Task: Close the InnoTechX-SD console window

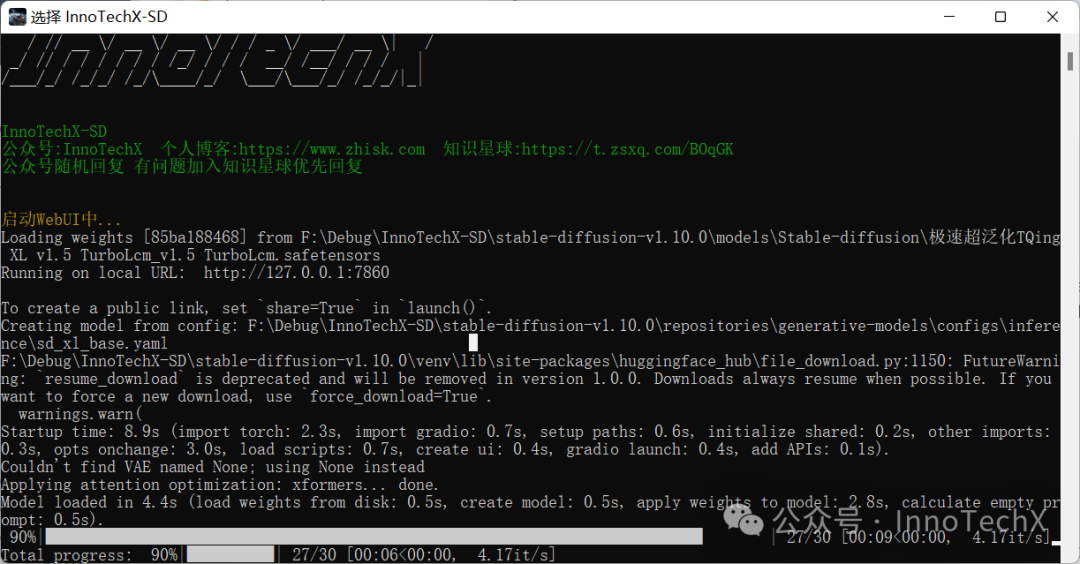Action: (1052, 17)
